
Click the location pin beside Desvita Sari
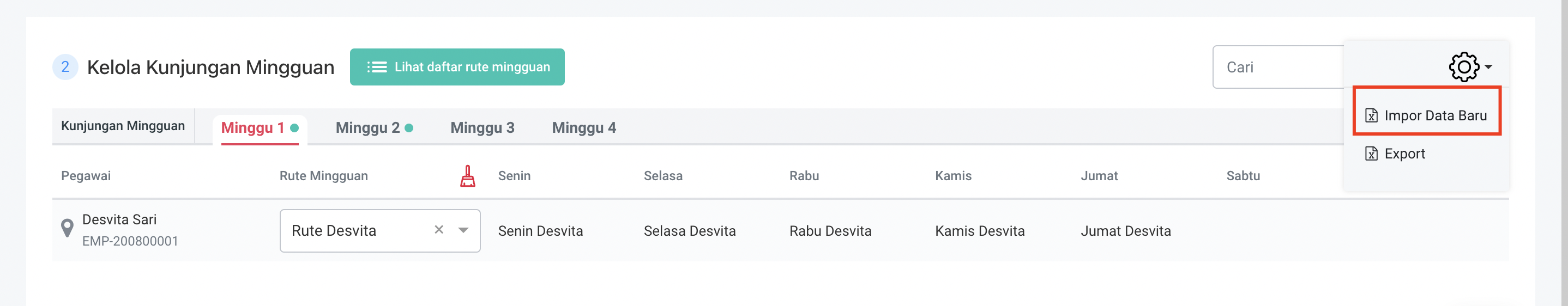coord(68,229)
